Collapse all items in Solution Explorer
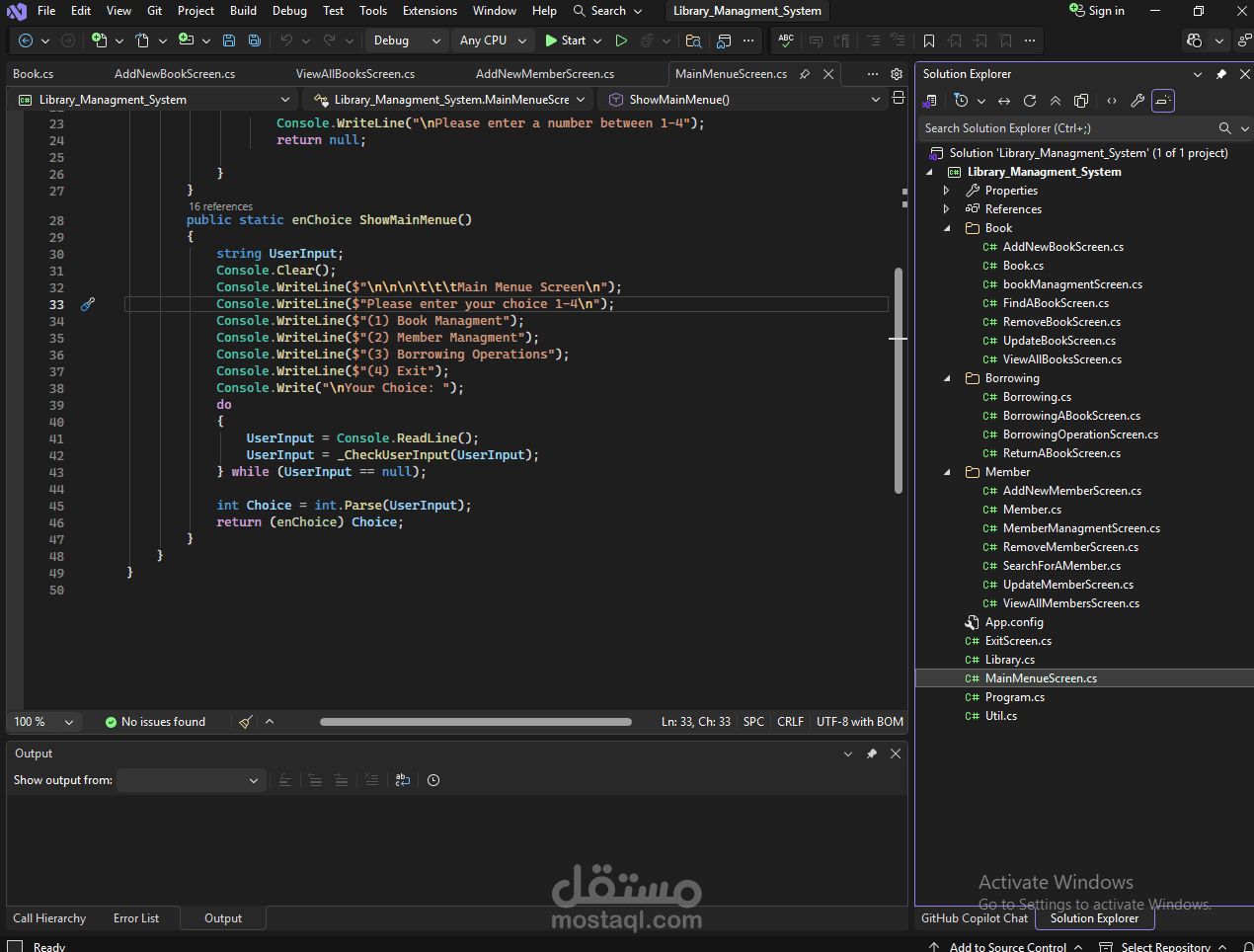 [x=1056, y=101]
